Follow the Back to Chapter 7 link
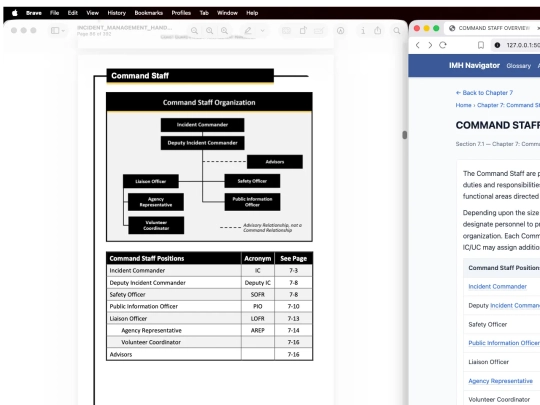The width and height of the screenshot is (540, 405). coord(484,93)
